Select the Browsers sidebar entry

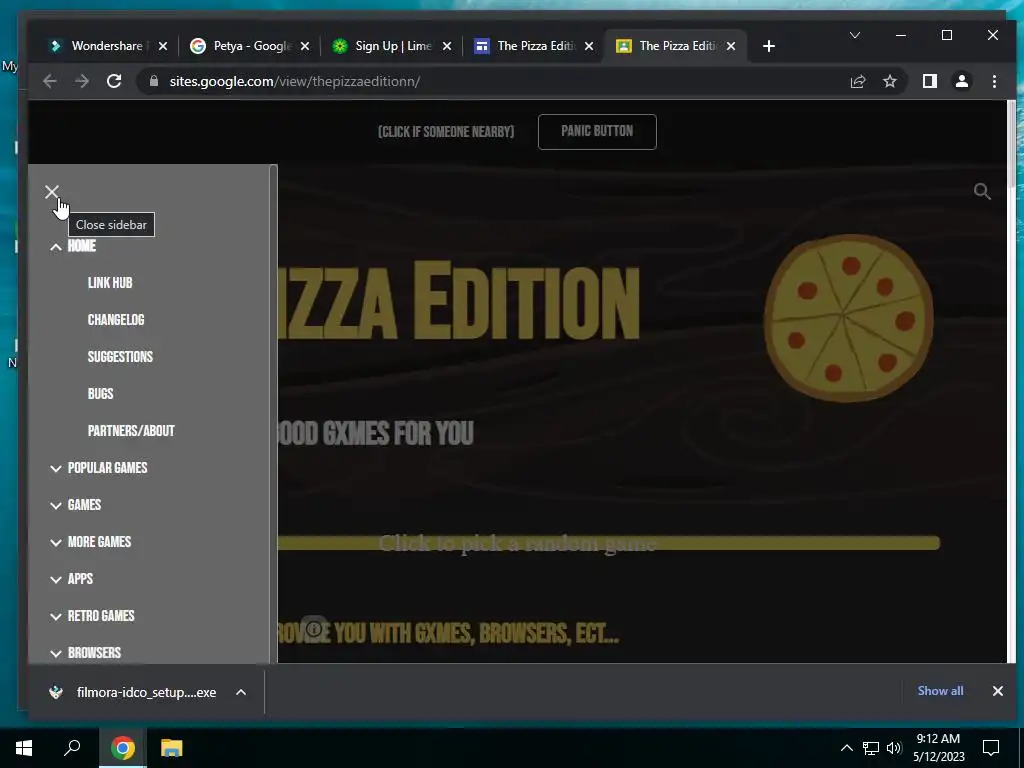tap(95, 653)
